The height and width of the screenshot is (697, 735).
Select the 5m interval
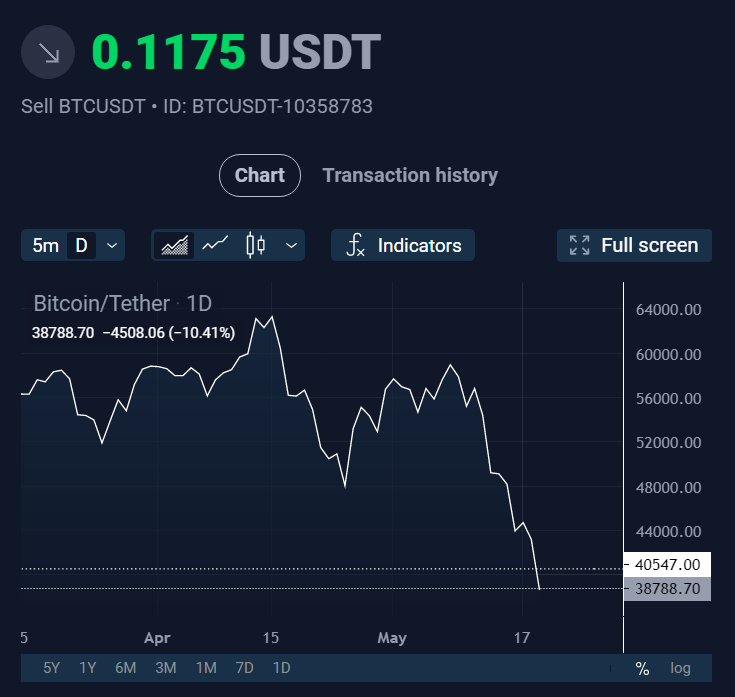click(x=45, y=245)
